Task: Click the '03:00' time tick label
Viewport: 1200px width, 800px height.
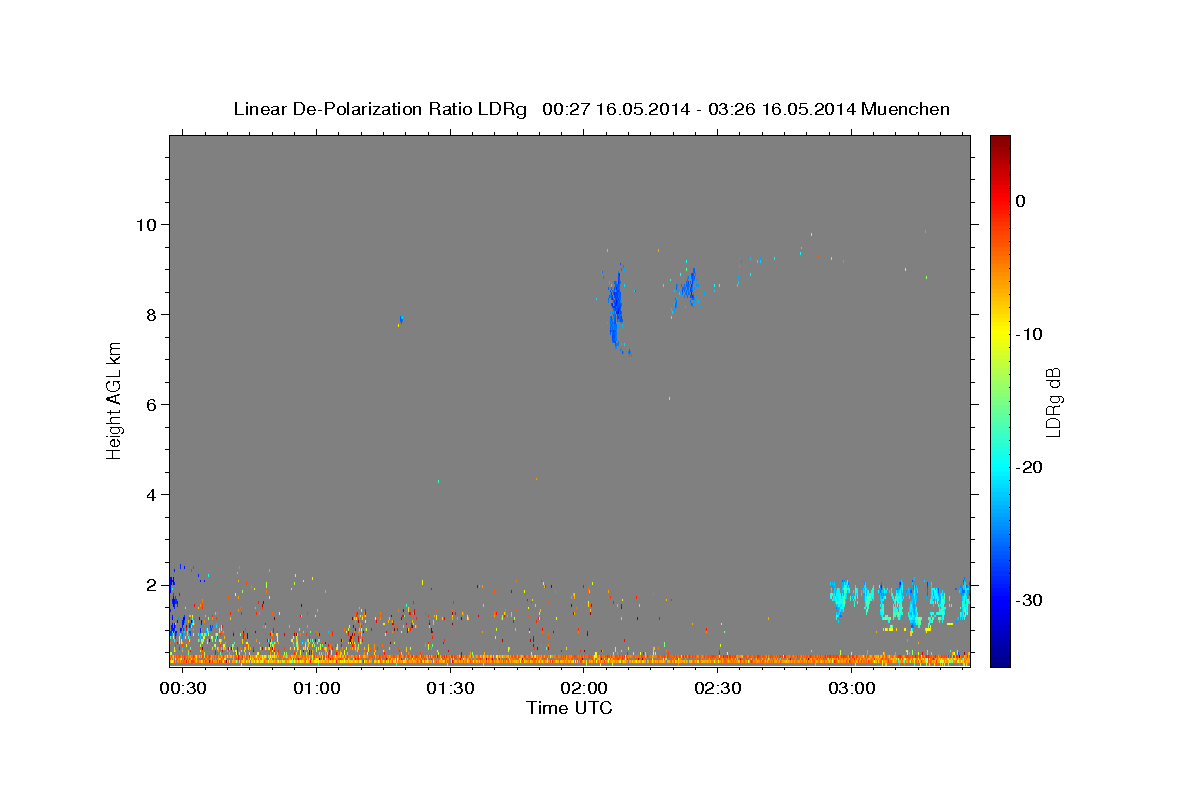Action: pyautogui.click(x=851, y=689)
